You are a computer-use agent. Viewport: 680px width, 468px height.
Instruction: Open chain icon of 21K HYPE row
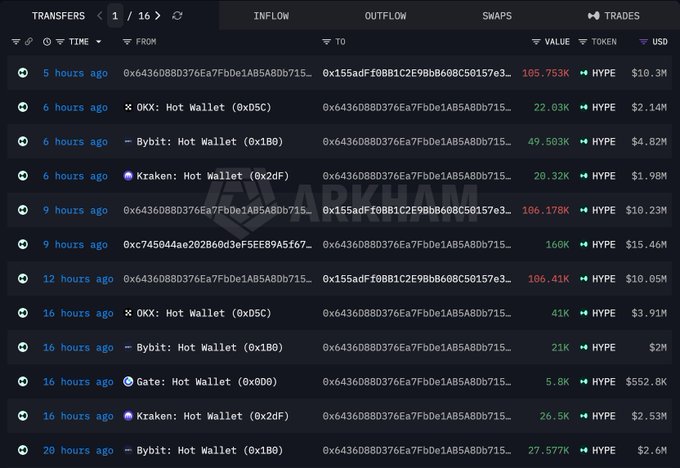[23, 347]
